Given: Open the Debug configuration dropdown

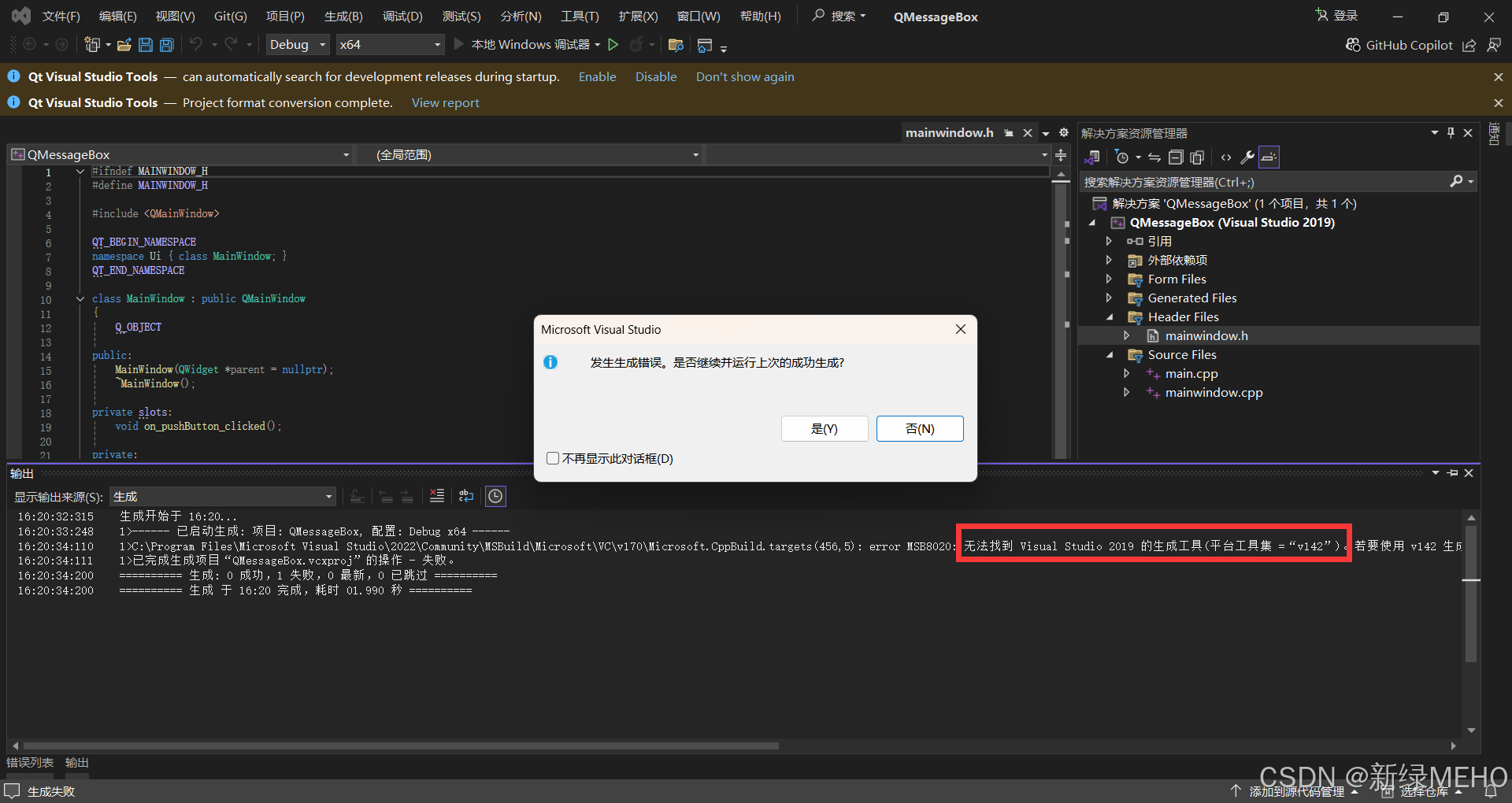Looking at the screenshot, I should pos(298,45).
